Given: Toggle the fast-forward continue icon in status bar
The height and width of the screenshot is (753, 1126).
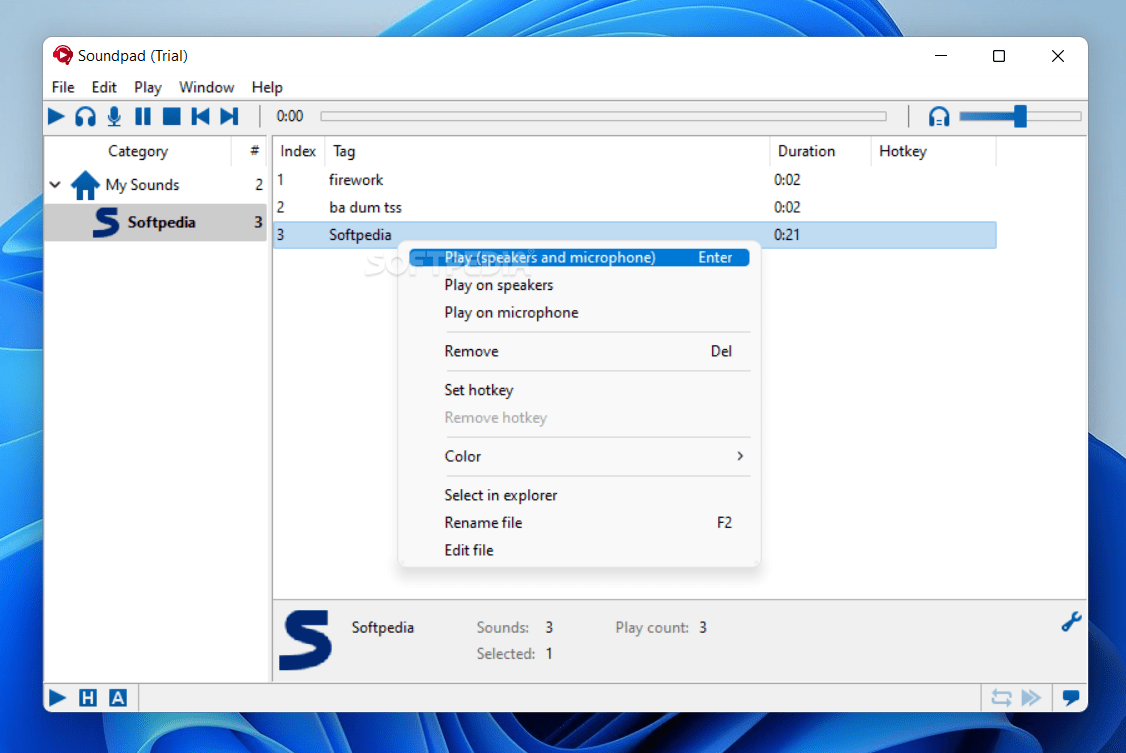Looking at the screenshot, I should [1031, 697].
